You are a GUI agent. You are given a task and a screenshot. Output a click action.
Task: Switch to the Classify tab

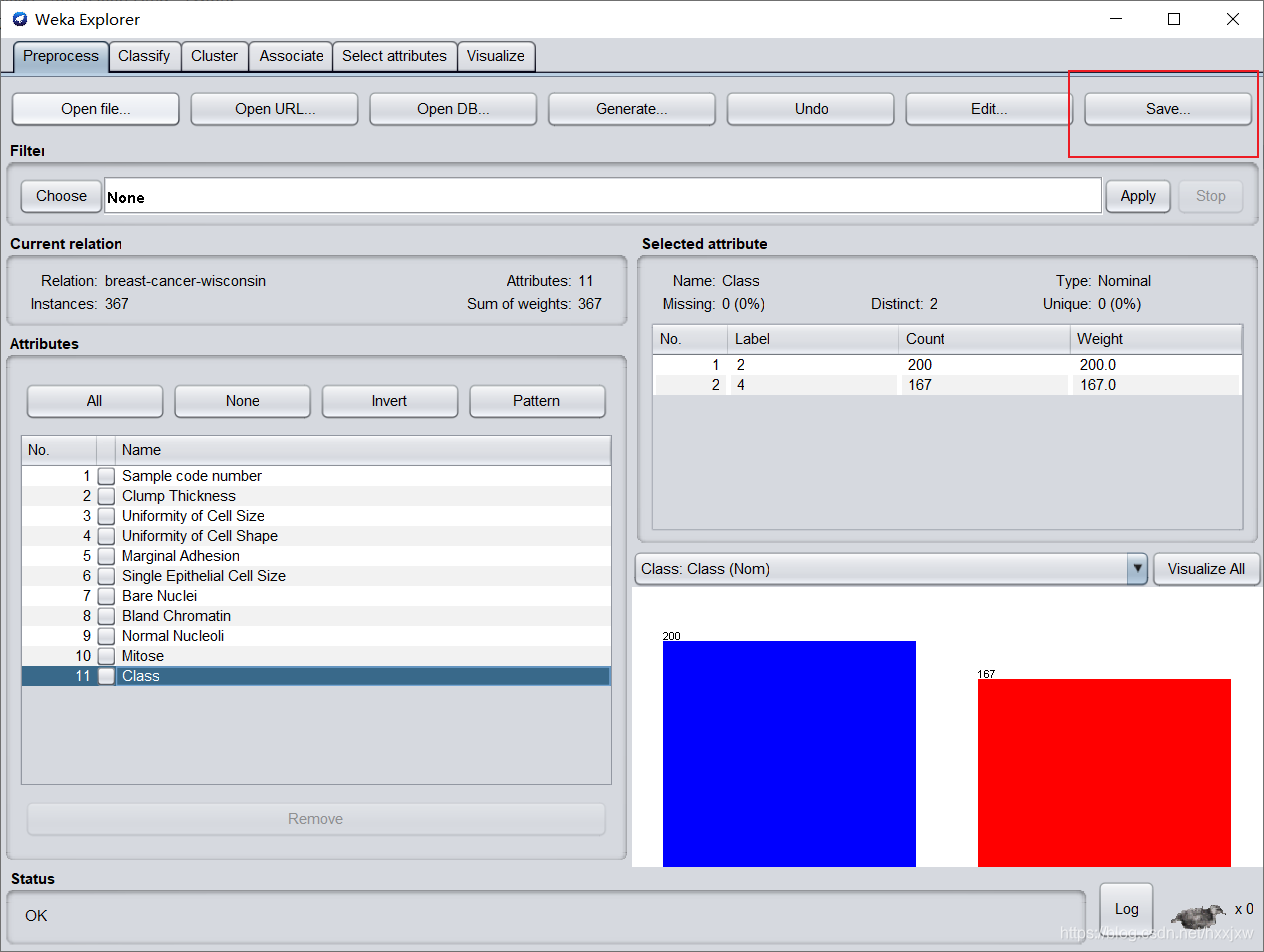(144, 56)
